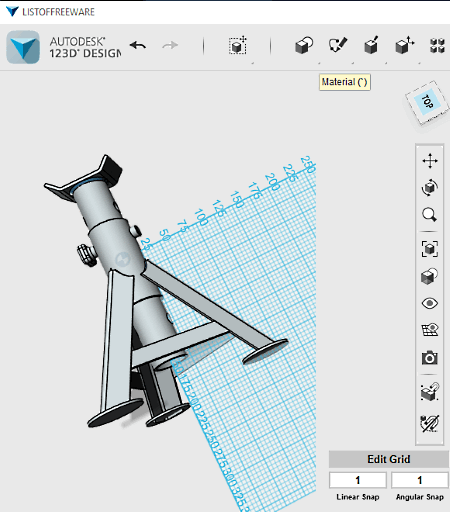This screenshot has height=512, width=450.
Task: Expand the Modify dropdown arrow
Action: pos(419,63)
